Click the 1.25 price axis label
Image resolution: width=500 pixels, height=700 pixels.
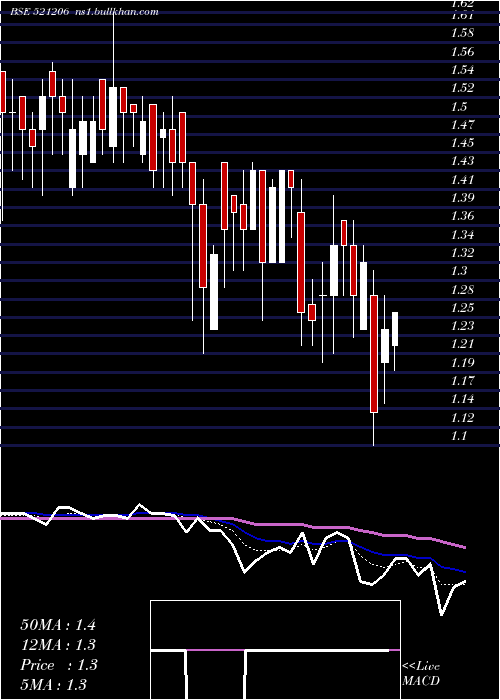462,308
